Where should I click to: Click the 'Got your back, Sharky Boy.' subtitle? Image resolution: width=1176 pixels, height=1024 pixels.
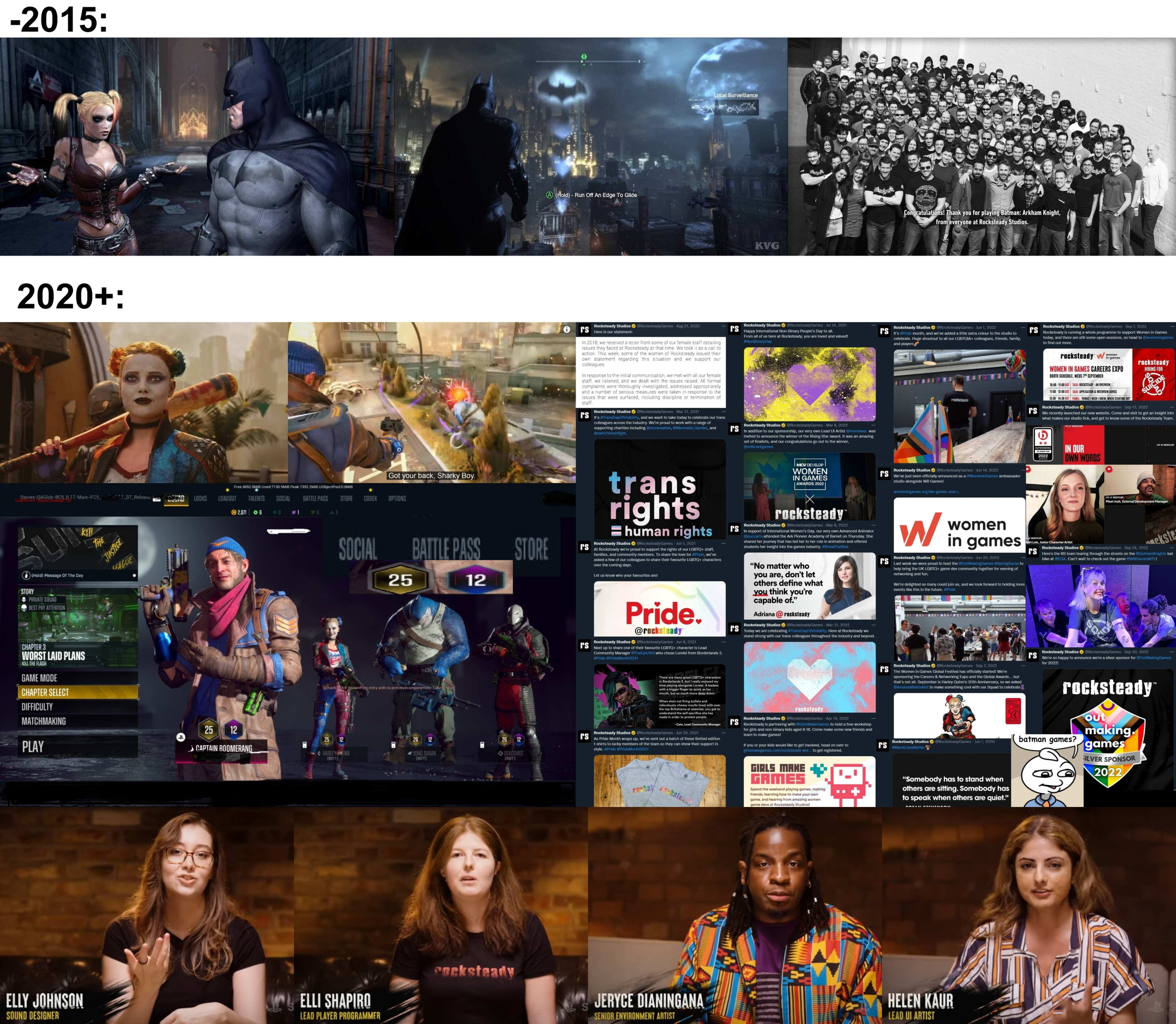point(432,475)
